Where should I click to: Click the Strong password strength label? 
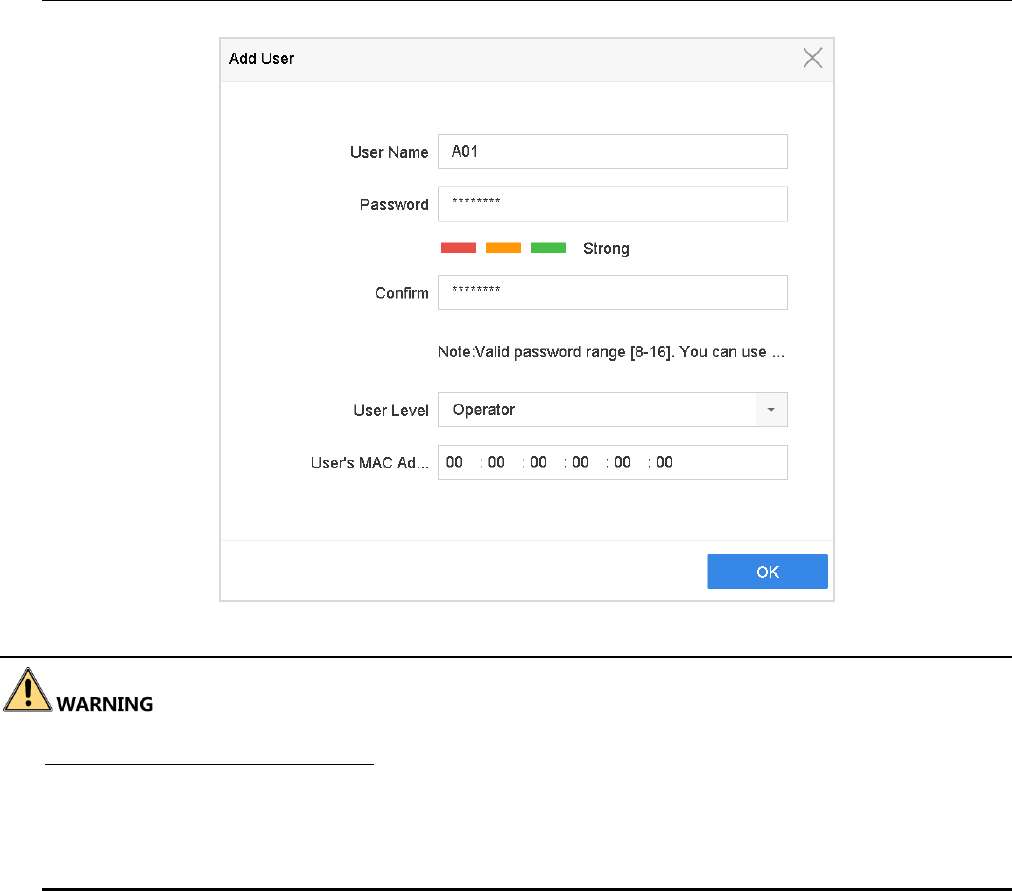pos(606,249)
